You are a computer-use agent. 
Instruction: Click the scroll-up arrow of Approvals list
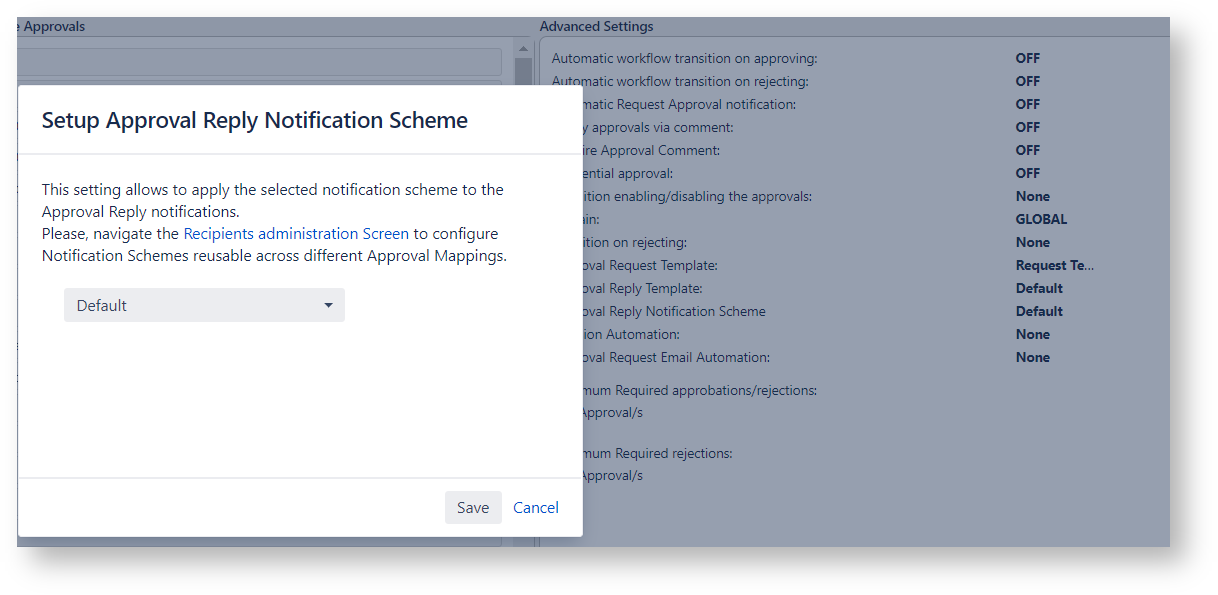click(523, 47)
